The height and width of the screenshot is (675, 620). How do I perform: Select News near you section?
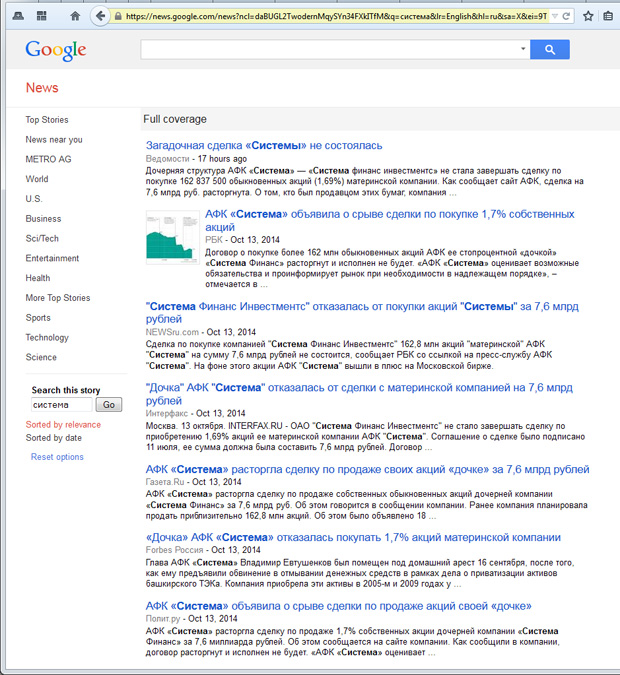coord(54,139)
